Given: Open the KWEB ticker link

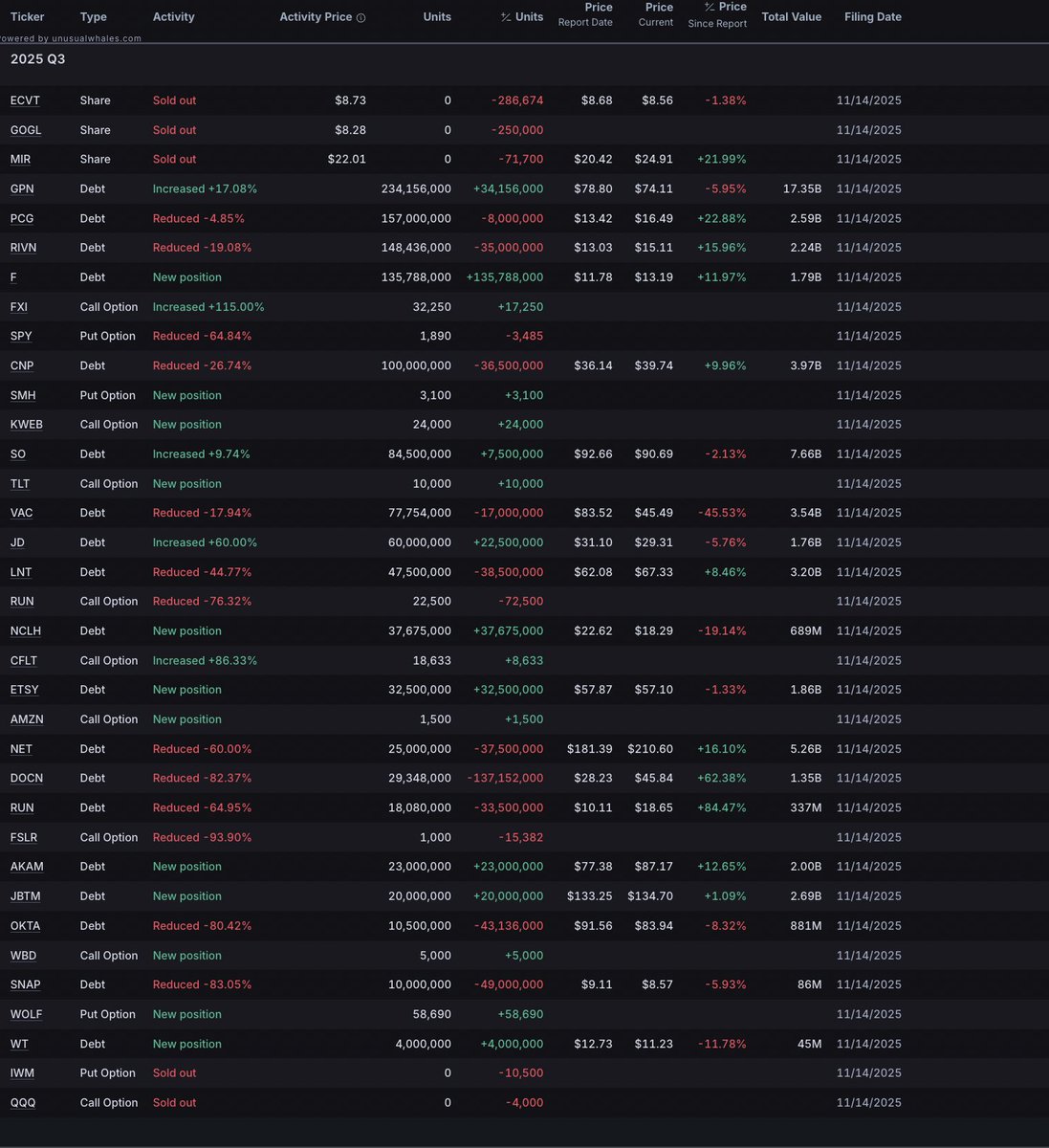Looking at the screenshot, I should (27, 425).
